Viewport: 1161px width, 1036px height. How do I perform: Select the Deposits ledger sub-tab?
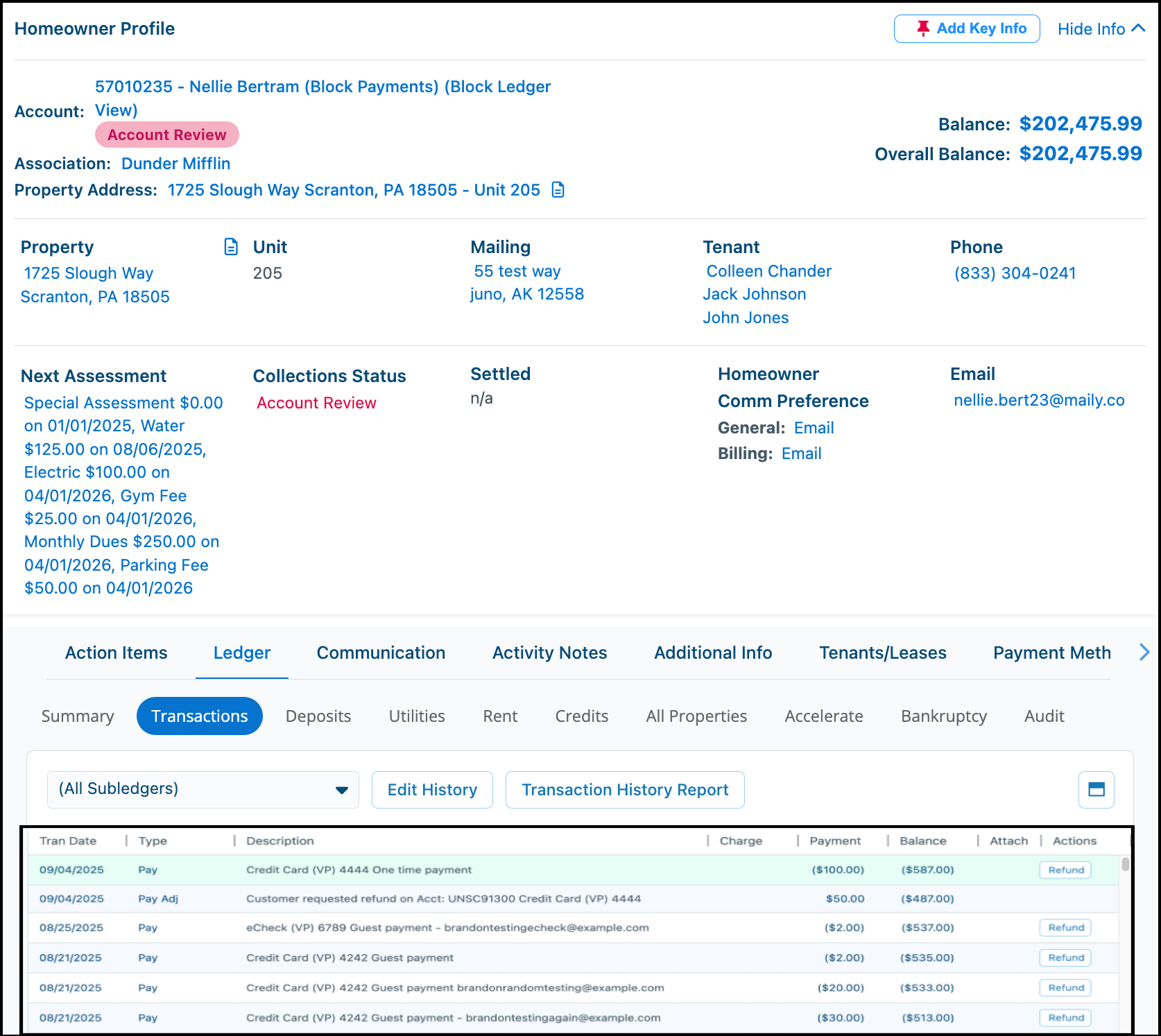click(318, 716)
